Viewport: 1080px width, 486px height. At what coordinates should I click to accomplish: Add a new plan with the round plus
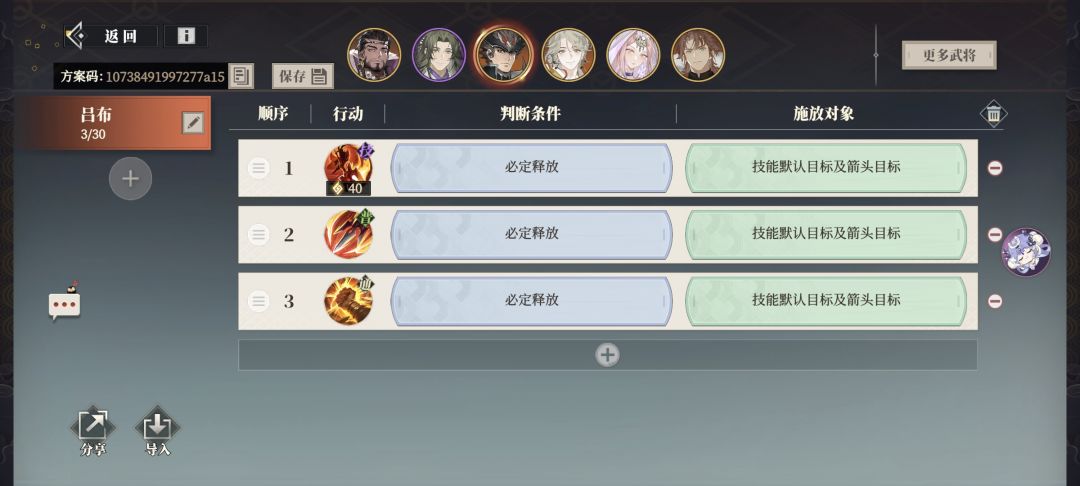pyautogui.click(x=130, y=178)
